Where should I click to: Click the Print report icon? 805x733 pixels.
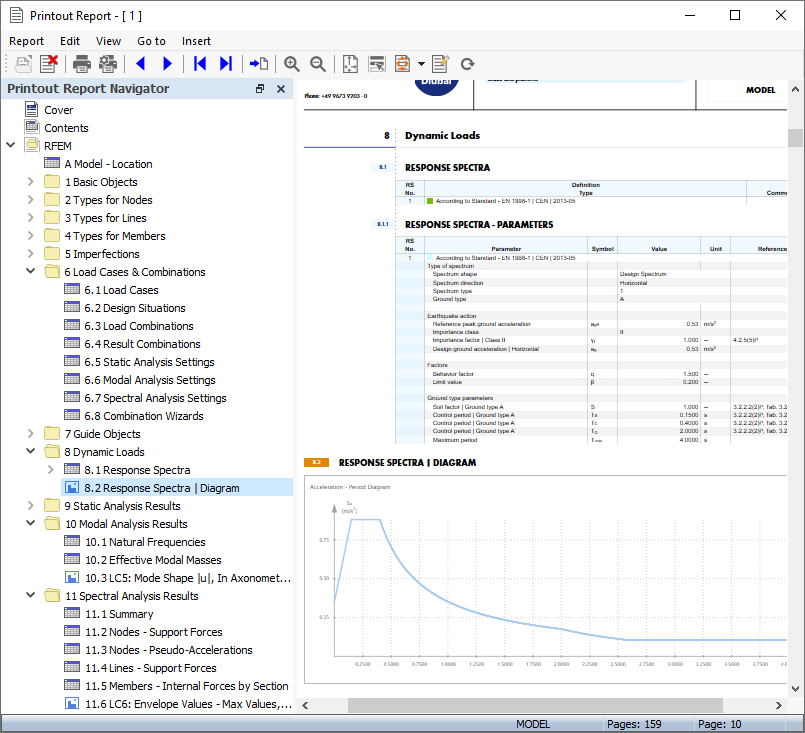pyautogui.click(x=82, y=64)
